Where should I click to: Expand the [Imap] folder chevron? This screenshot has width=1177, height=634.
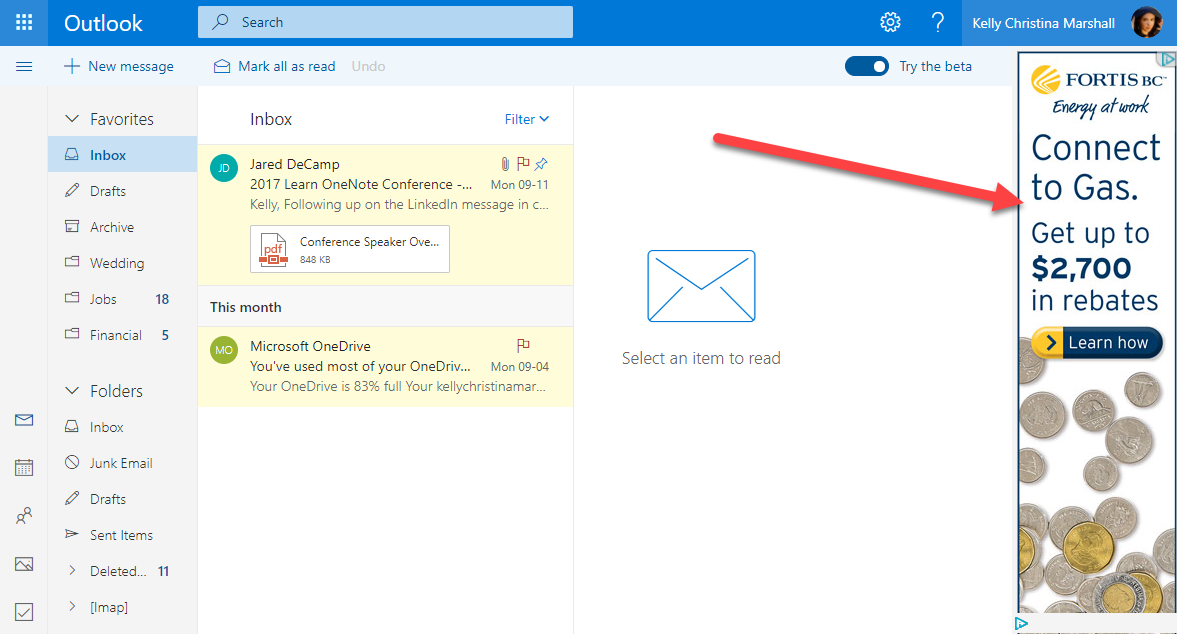pos(72,606)
